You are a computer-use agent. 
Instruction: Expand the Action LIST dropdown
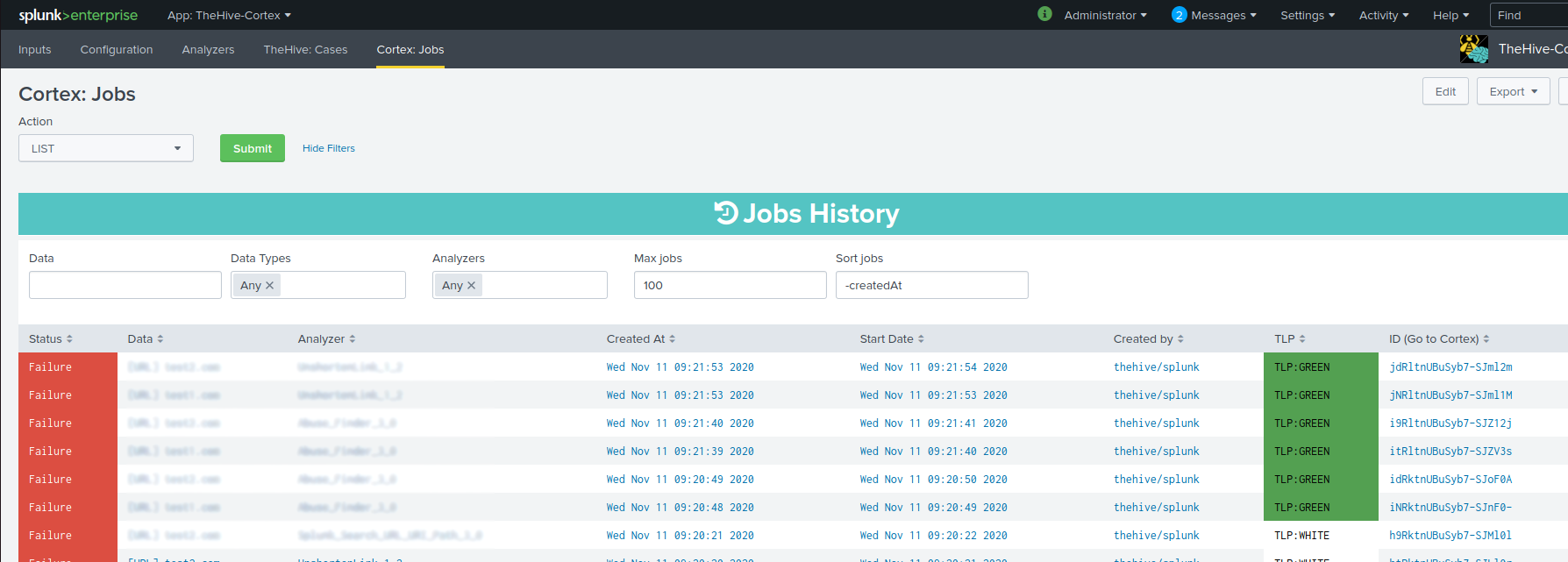pos(106,148)
